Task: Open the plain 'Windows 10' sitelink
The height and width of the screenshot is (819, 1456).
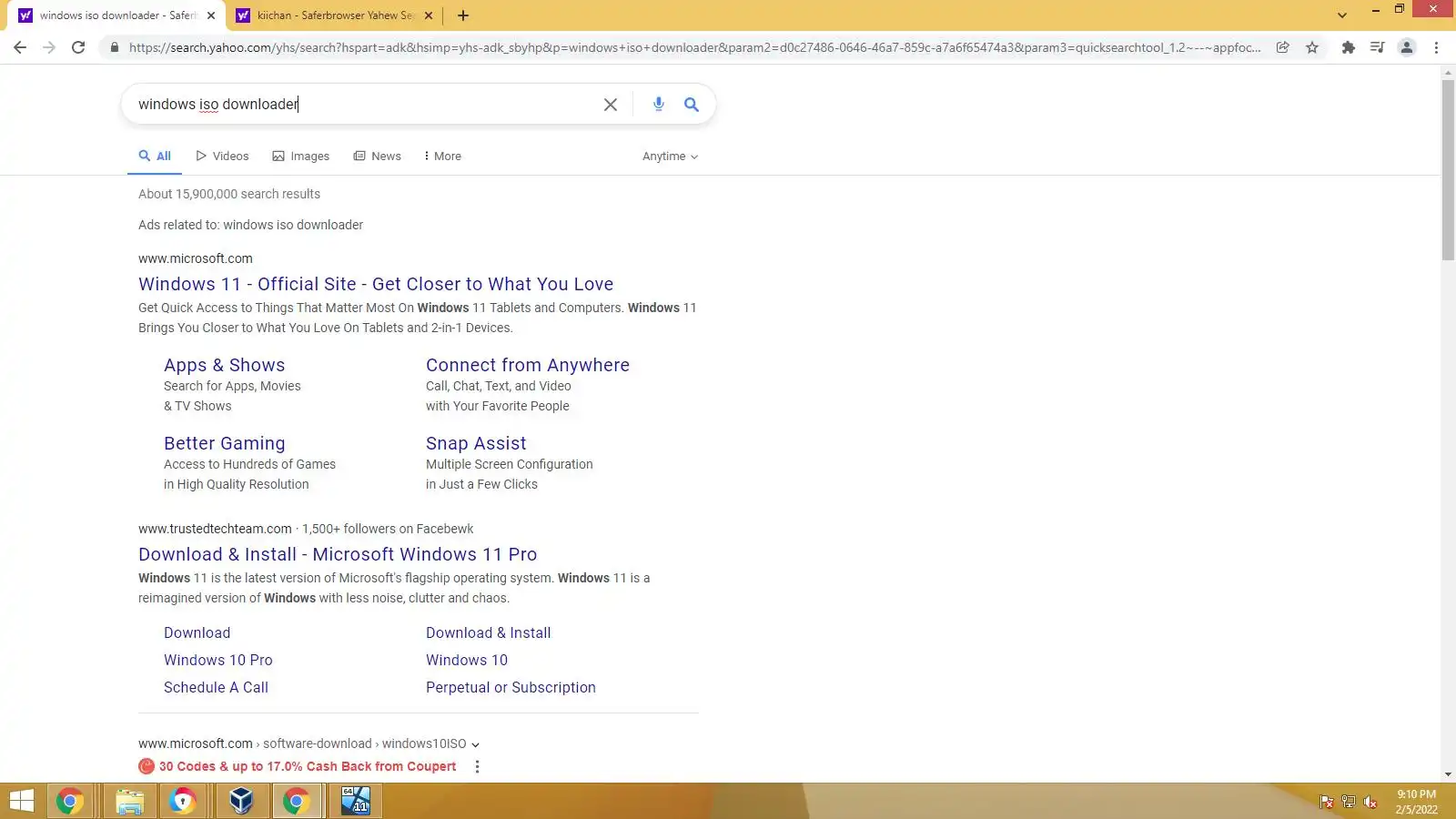Action: click(x=467, y=661)
